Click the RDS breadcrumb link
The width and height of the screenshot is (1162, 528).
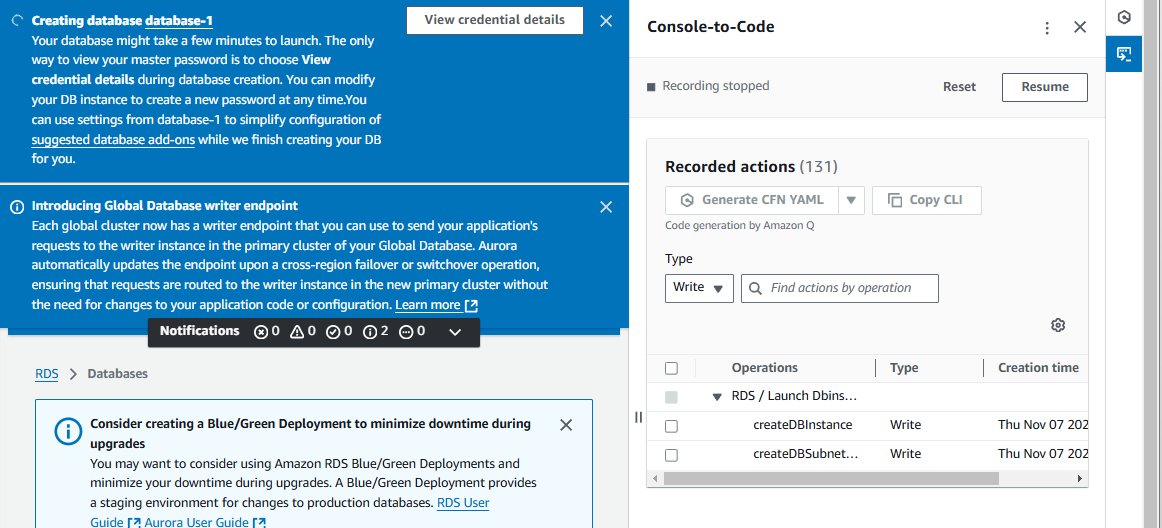coord(46,374)
